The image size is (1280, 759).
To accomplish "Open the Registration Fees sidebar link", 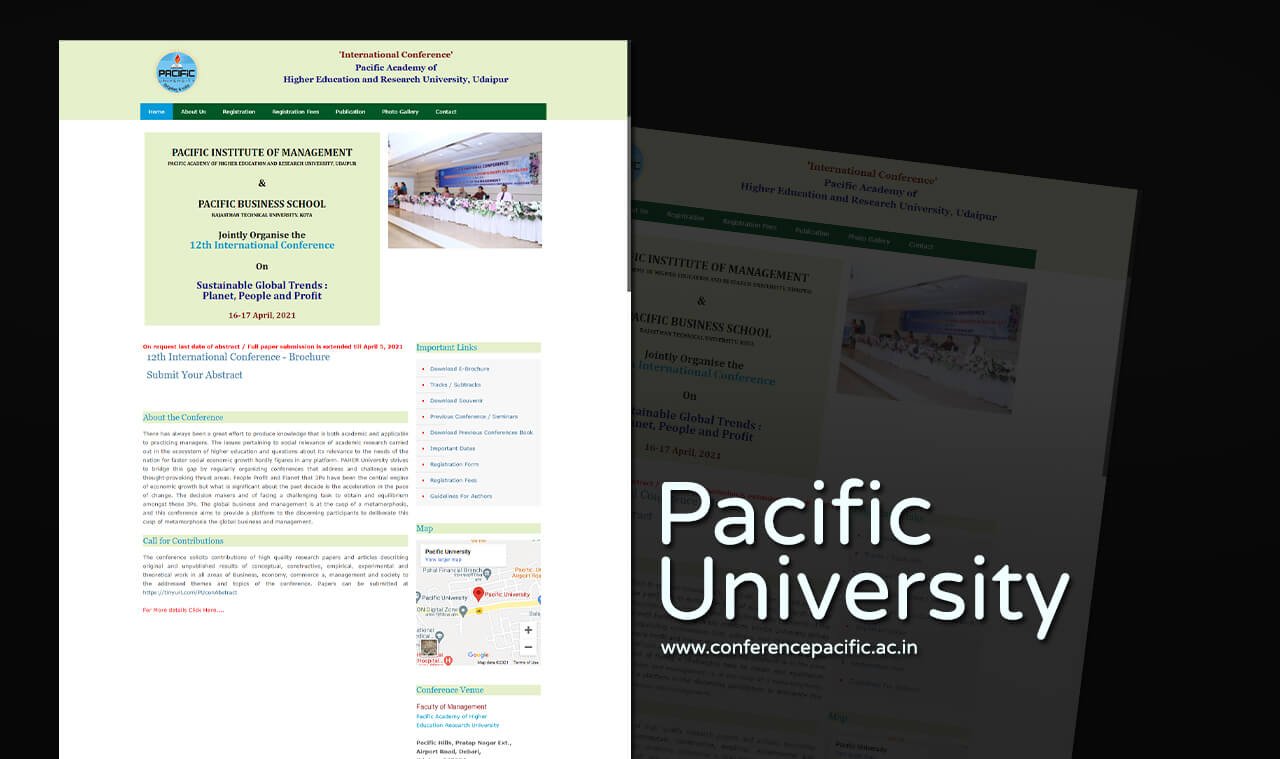I will [x=453, y=480].
